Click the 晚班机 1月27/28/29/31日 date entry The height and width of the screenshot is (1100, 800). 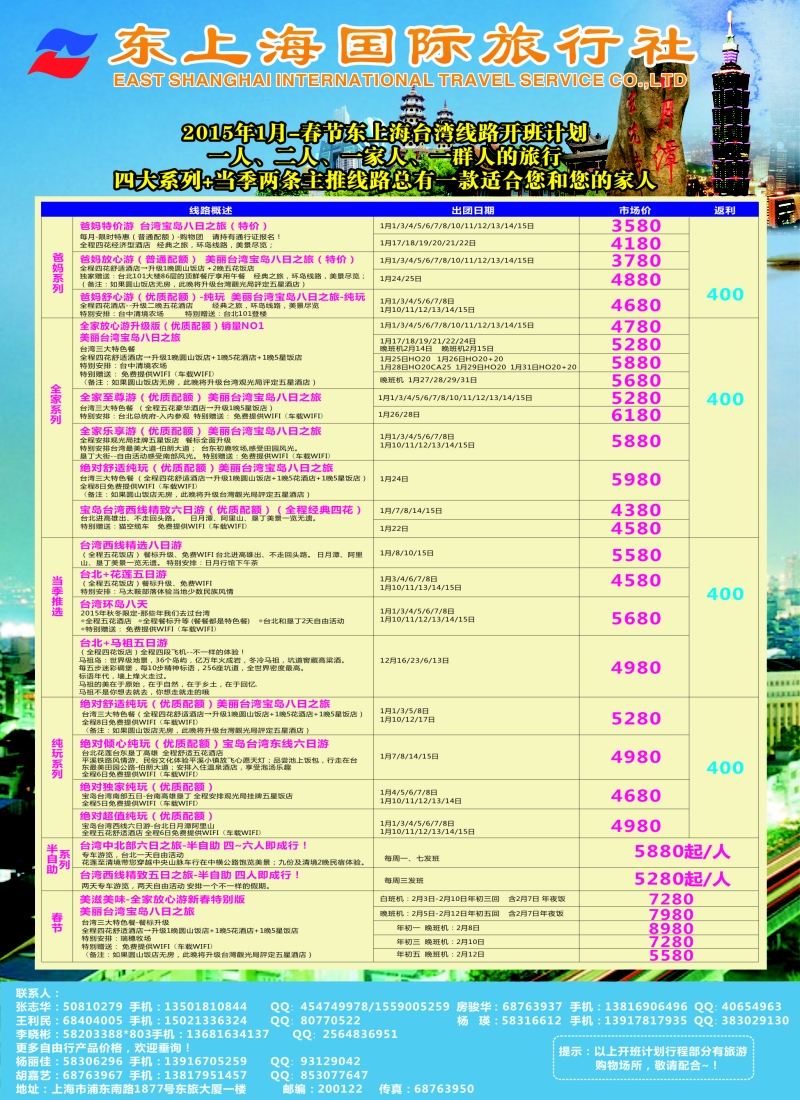tap(428, 380)
